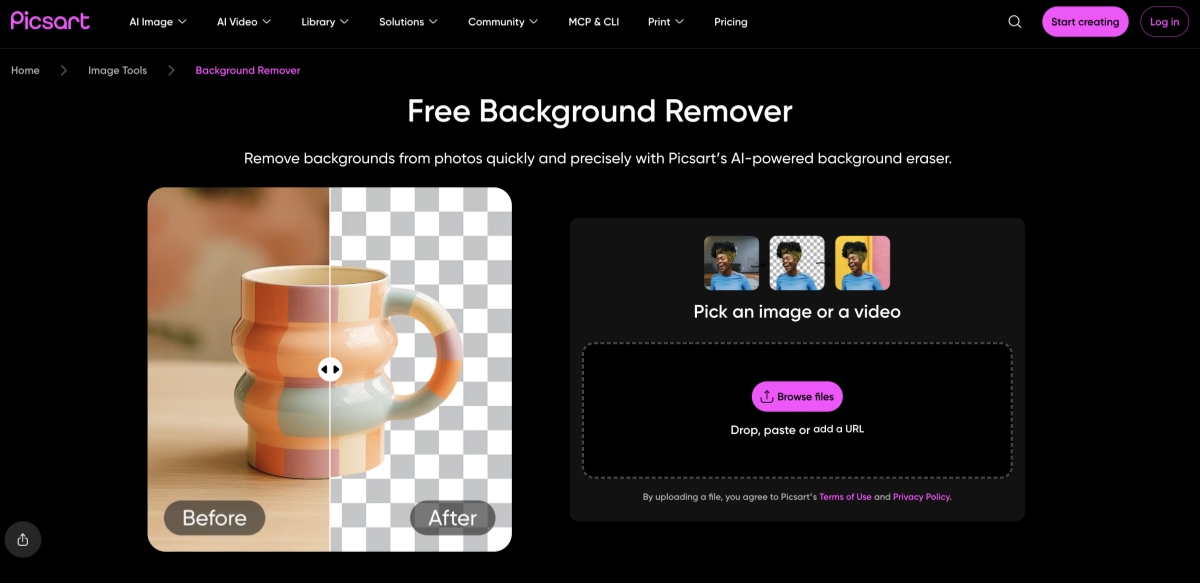Click the Free Background Remover heading
Screen dimensions: 1200x583
(600, 111)
